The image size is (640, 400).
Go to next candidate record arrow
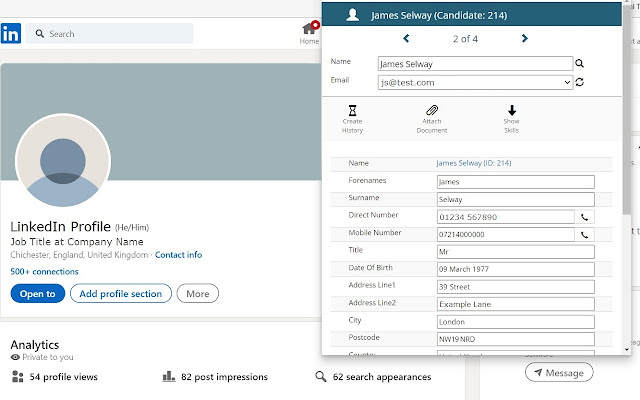click(x=524, y=38)
